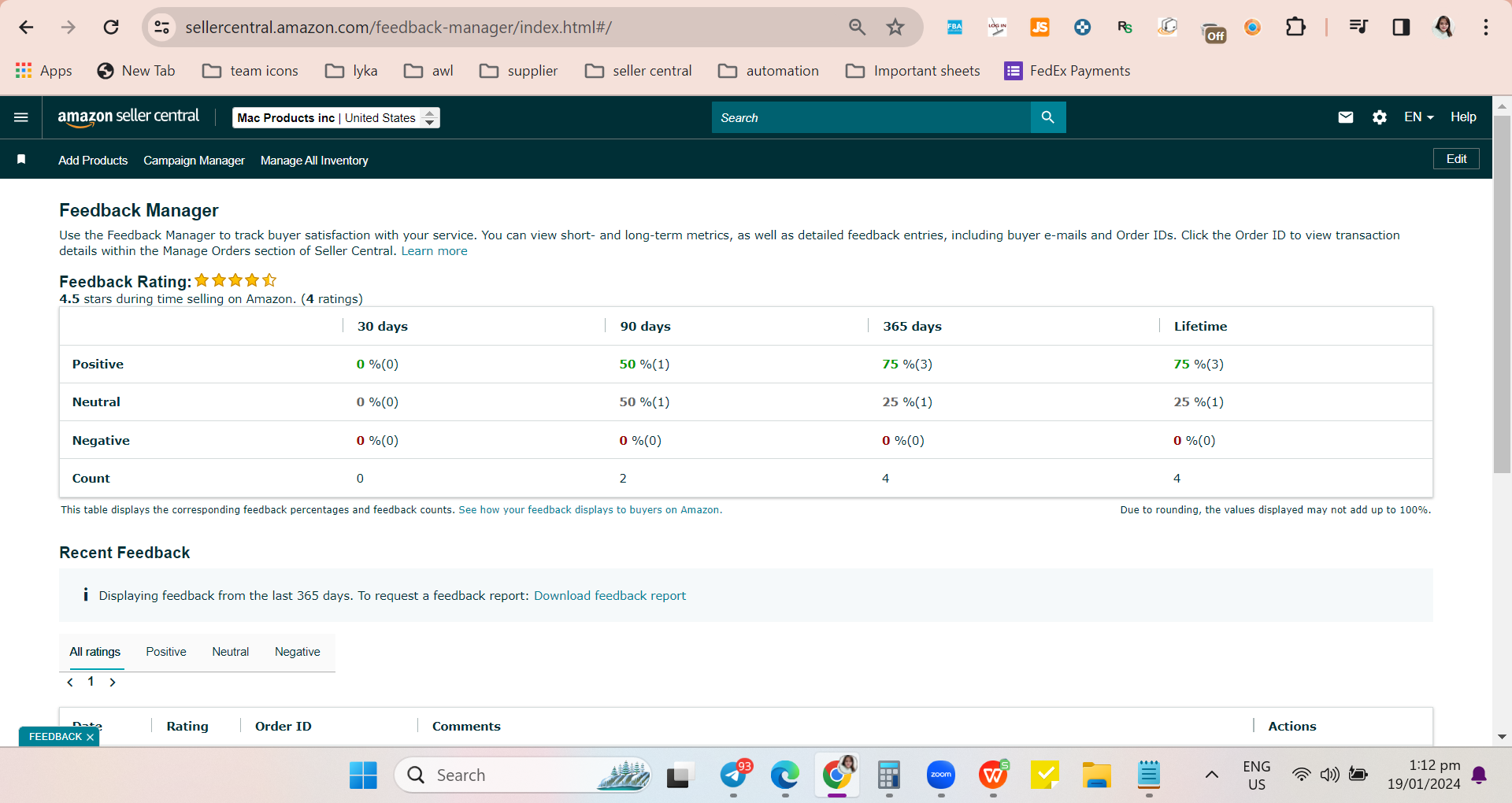This screenshot has height=803, width=1512.
Task: Click Download feedback report link
Action: pos(610,596)
